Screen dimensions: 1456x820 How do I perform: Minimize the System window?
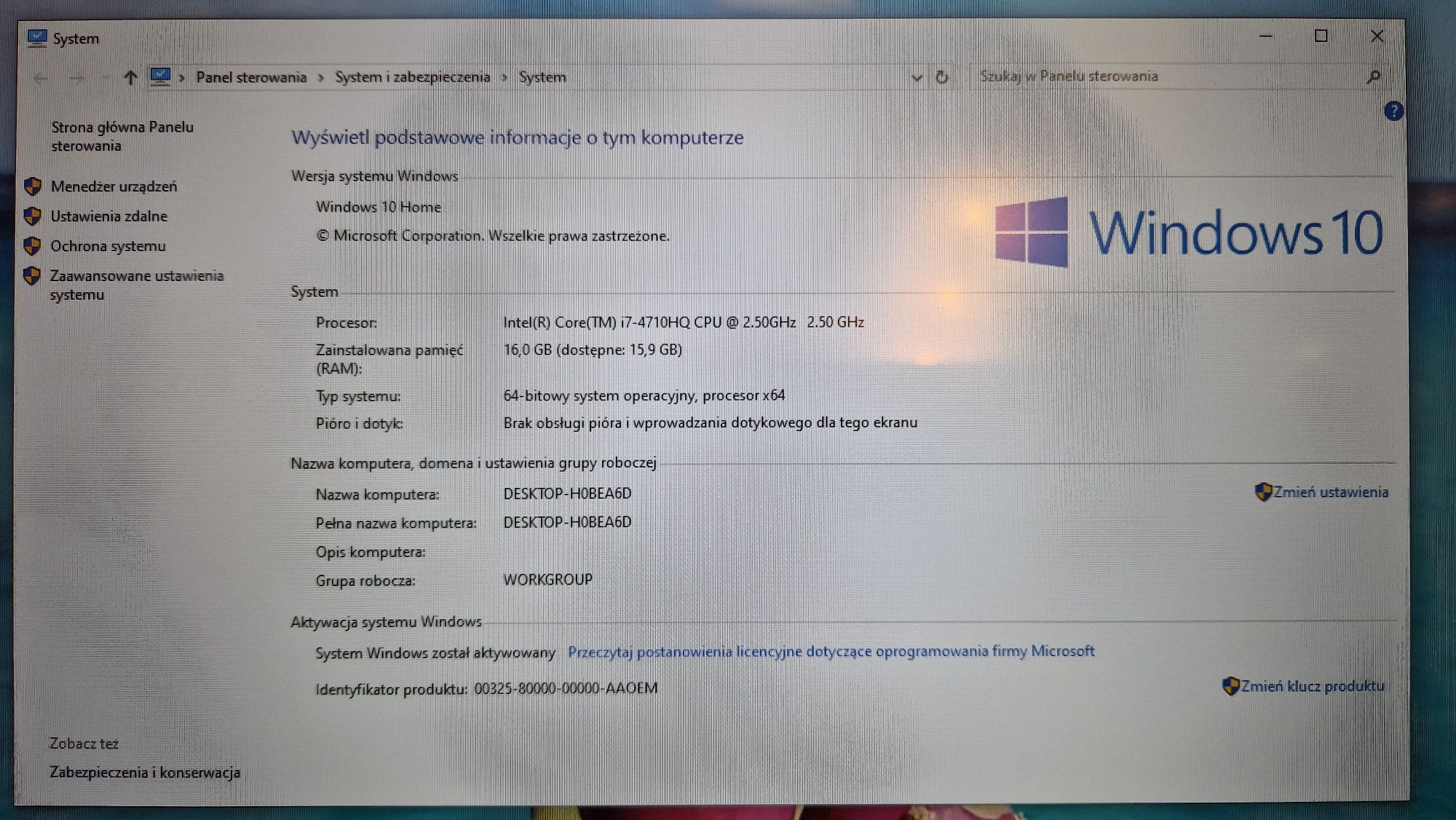[x=1266, y=36]
